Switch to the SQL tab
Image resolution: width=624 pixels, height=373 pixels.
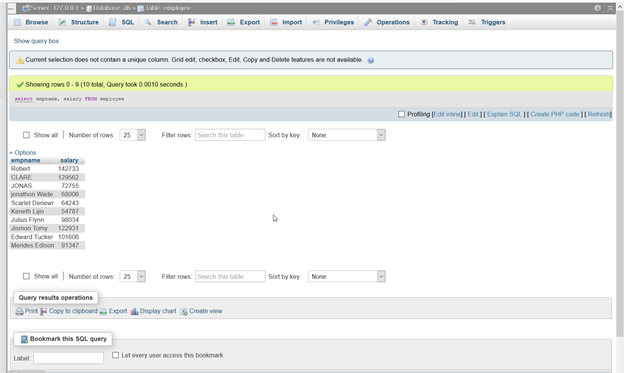122,22
